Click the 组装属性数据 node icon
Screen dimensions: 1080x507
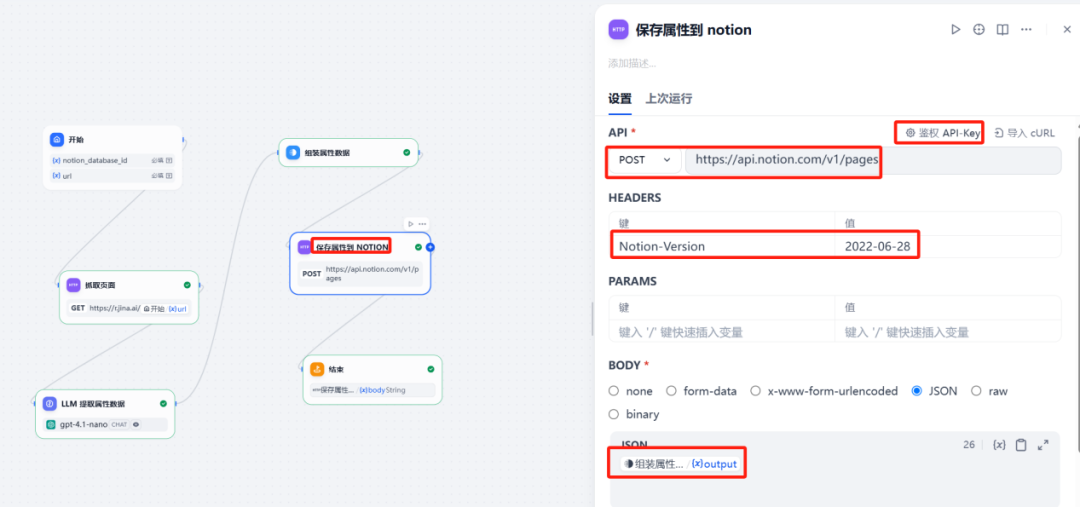click(x=292, y=152)
